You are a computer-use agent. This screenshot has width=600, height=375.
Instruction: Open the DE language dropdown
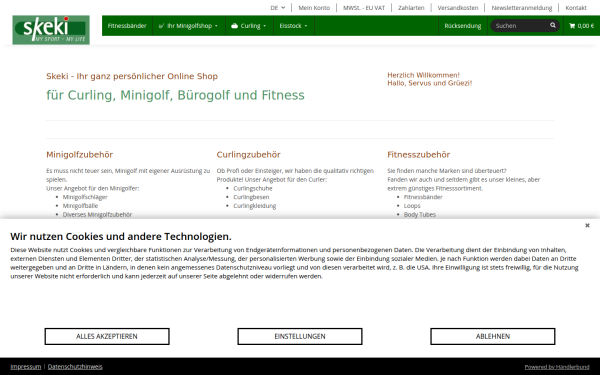[278, 8]
